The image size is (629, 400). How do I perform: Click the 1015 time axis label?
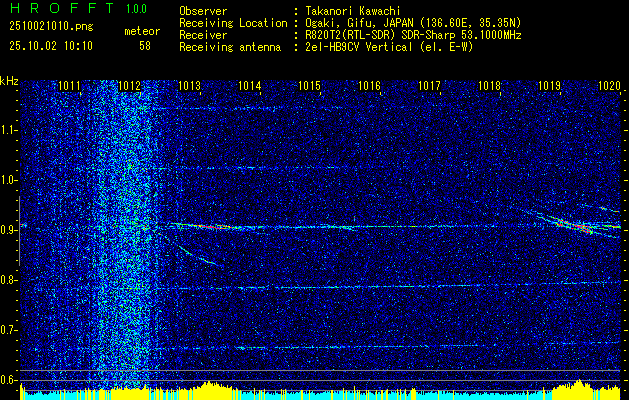[x=310, y=85]
